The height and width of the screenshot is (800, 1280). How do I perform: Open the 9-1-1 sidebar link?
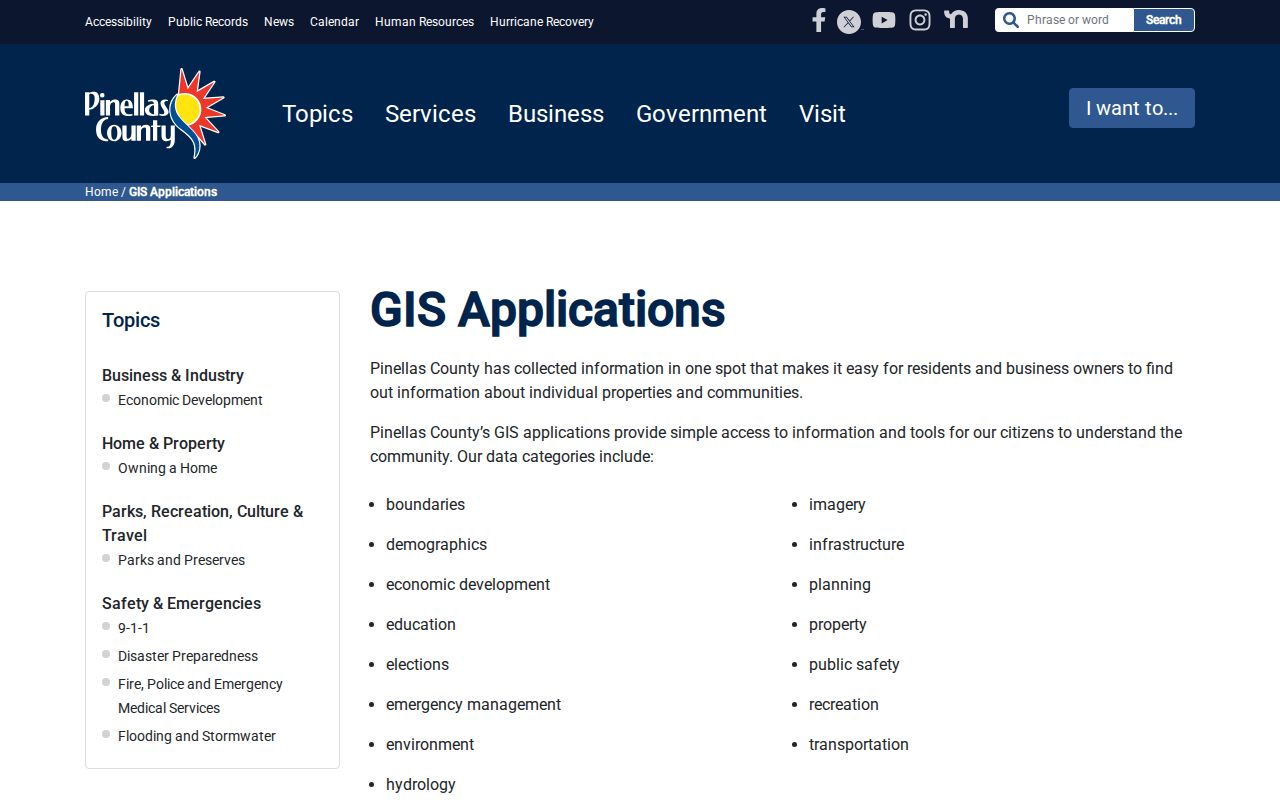[133, 628]
